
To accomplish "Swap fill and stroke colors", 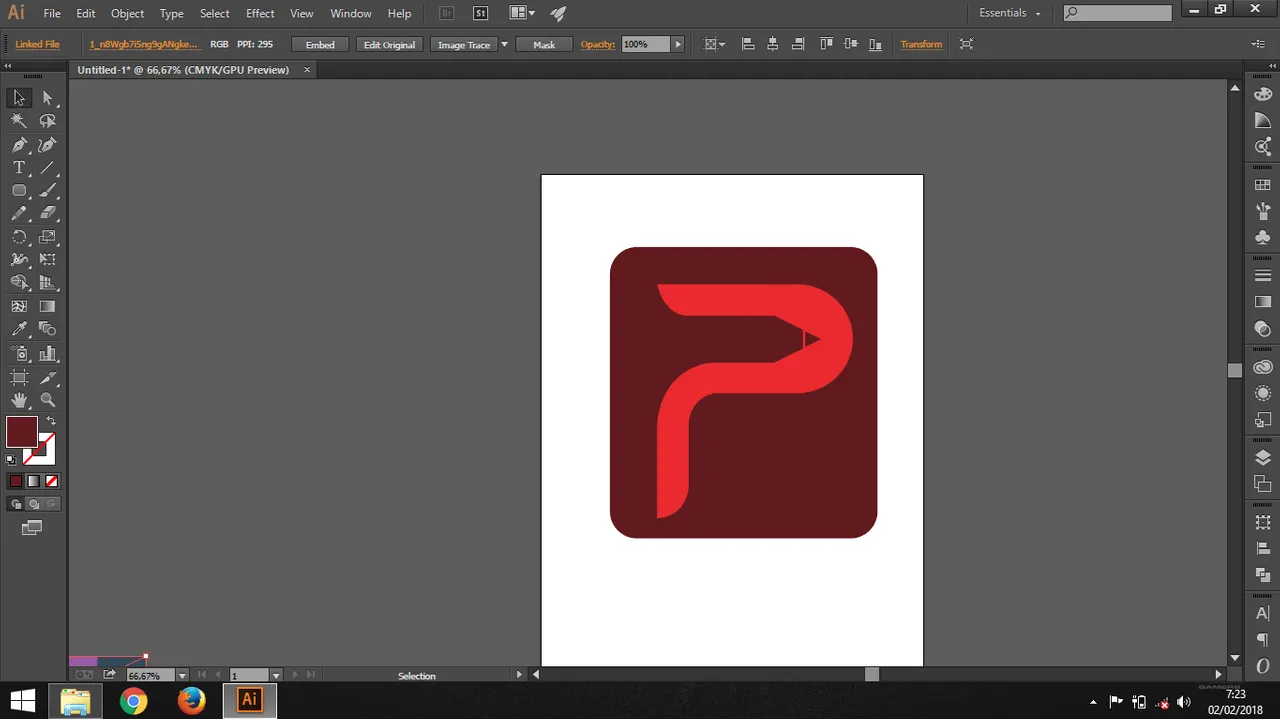I will pos(51,421).
